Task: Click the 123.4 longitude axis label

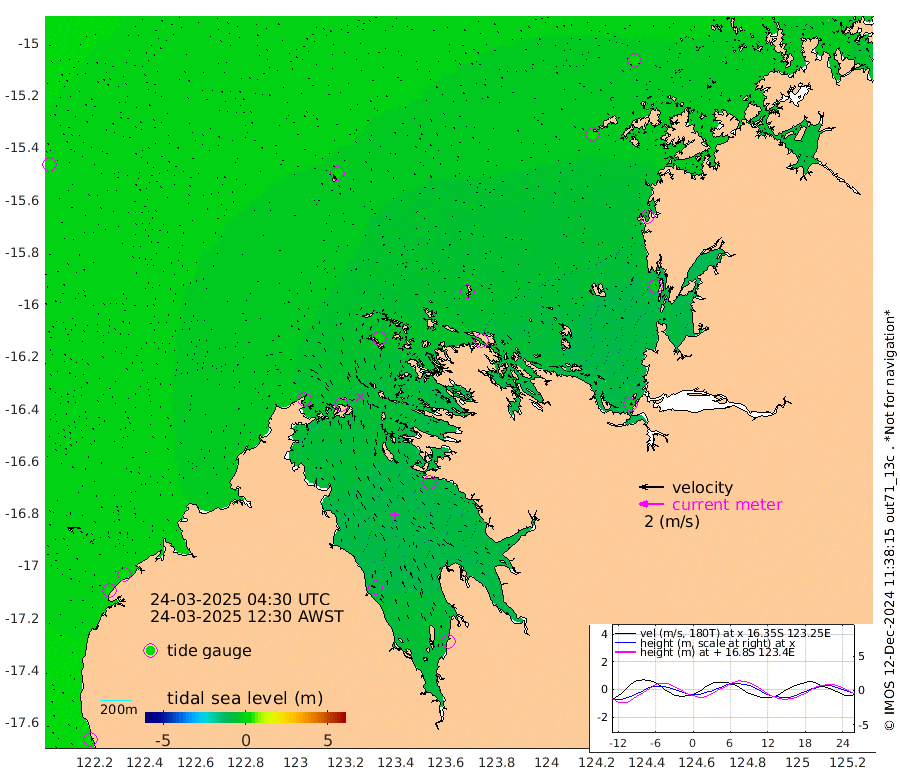Action: pos(395,762)
